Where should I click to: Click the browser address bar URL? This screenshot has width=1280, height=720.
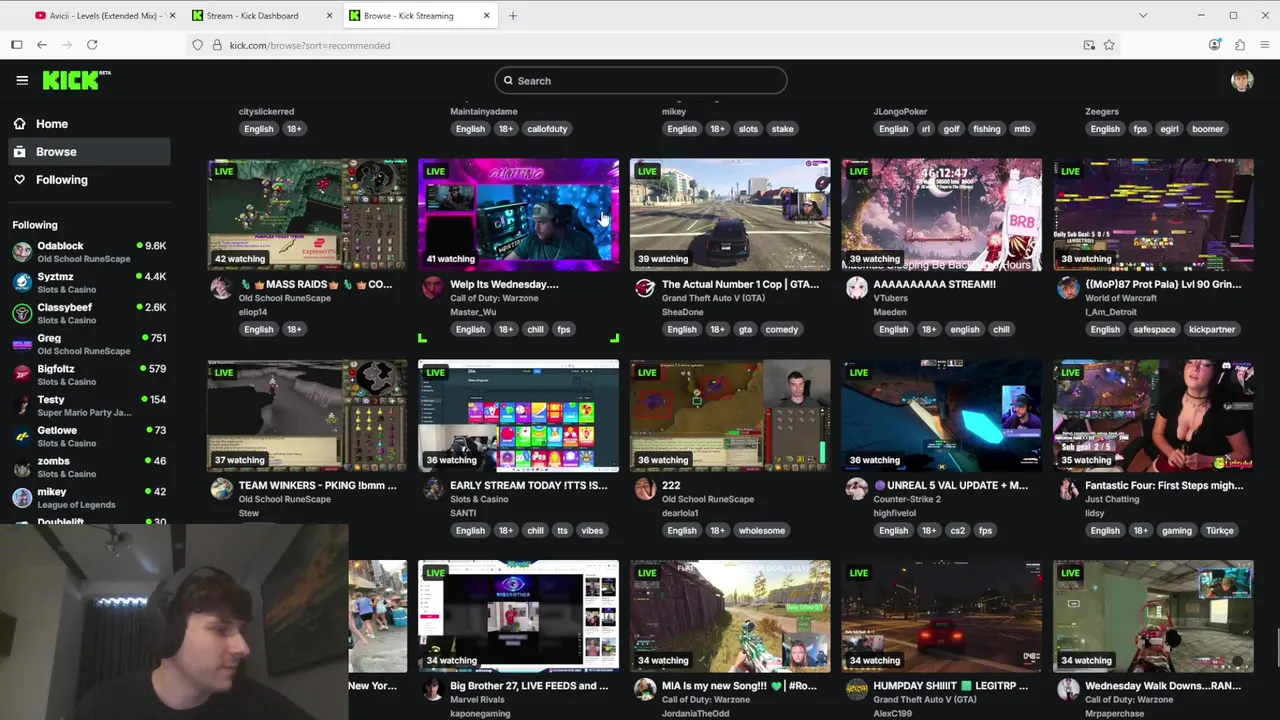coord(309,45)
